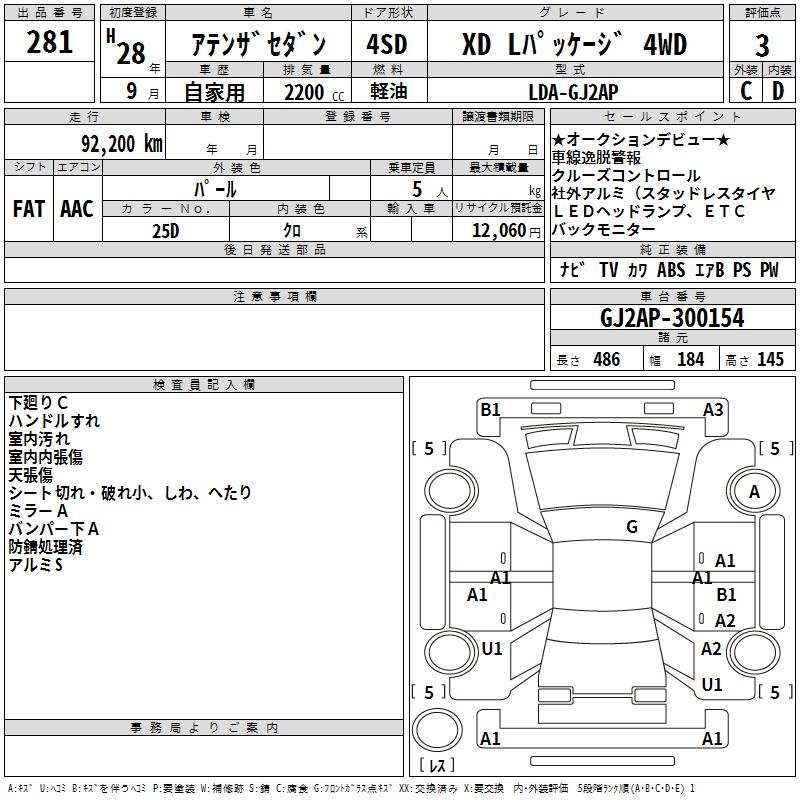Click the exterior grade 'C' under 外装
Viewport: 800px width, 800px height.
746,91
